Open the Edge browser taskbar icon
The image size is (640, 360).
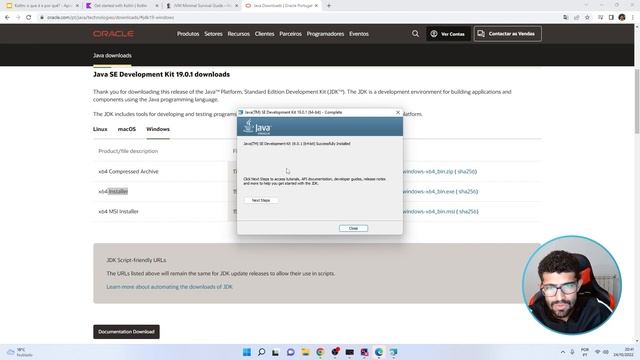point(379,352)
